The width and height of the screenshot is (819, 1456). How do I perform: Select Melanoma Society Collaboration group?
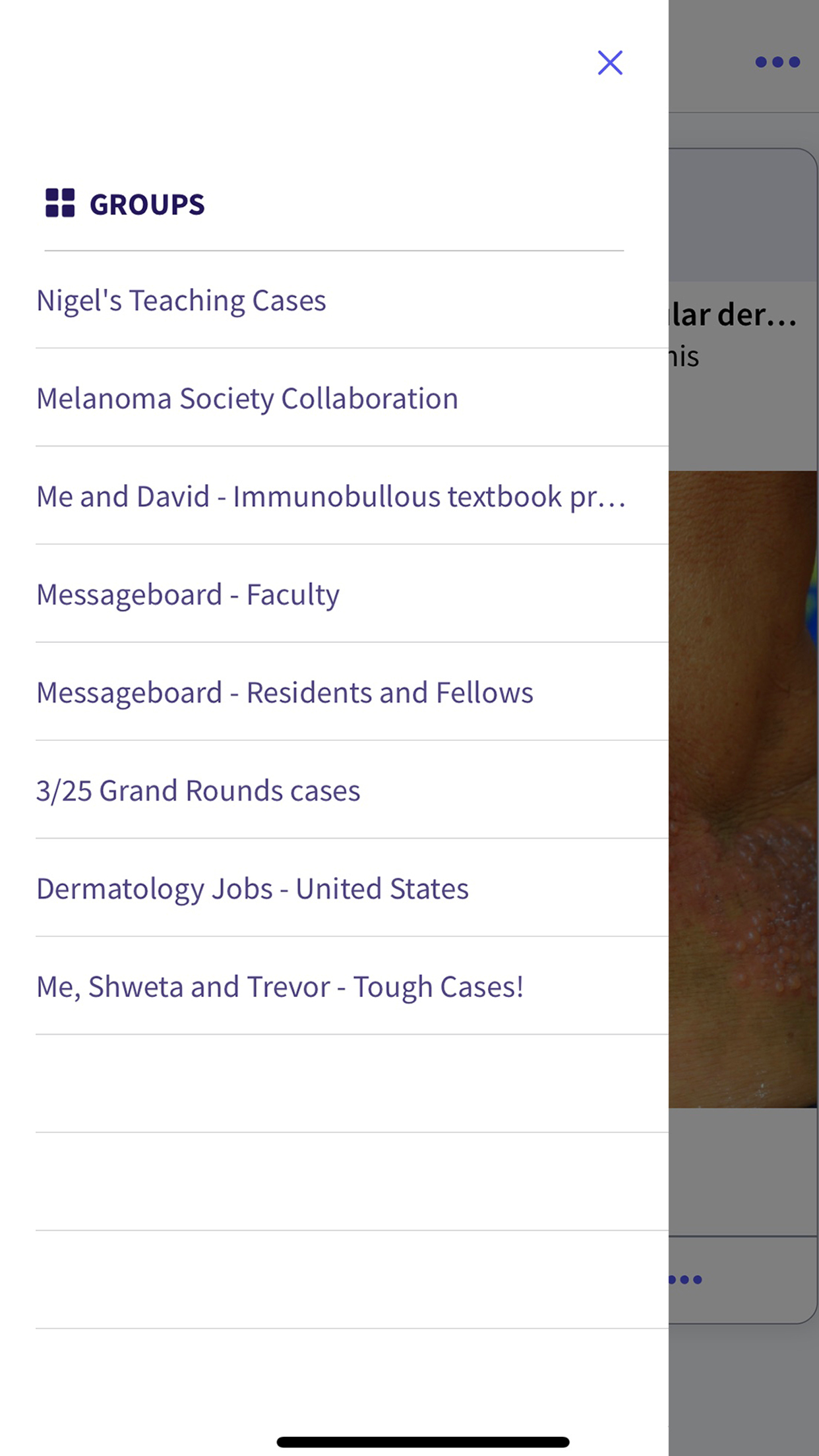[x=247, y=398]
